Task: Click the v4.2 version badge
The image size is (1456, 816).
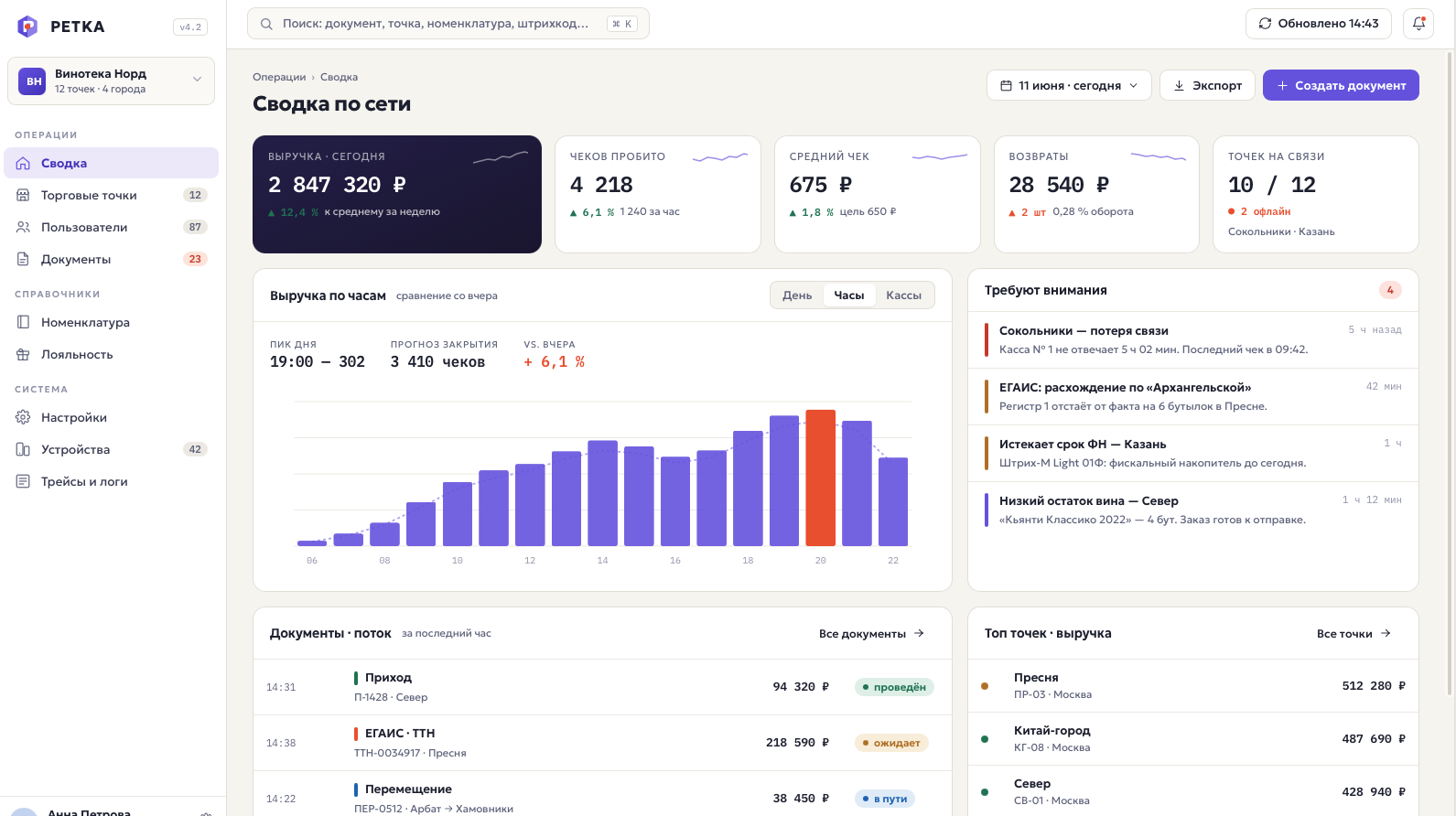Action: tap(190, 27)
